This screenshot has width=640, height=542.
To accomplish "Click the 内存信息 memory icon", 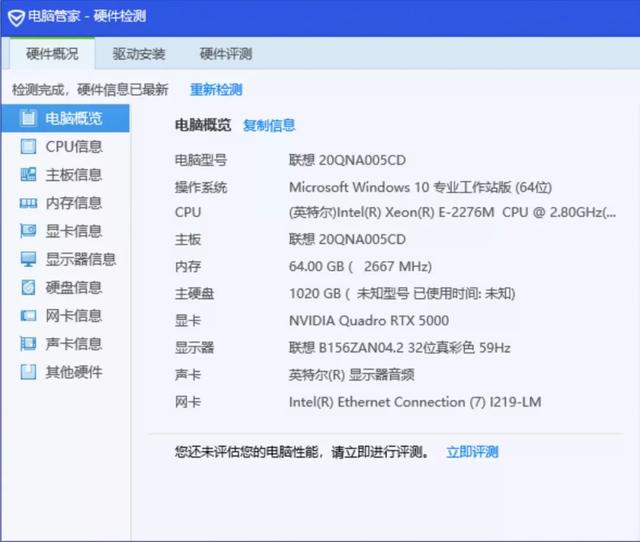I will point(28,203).
